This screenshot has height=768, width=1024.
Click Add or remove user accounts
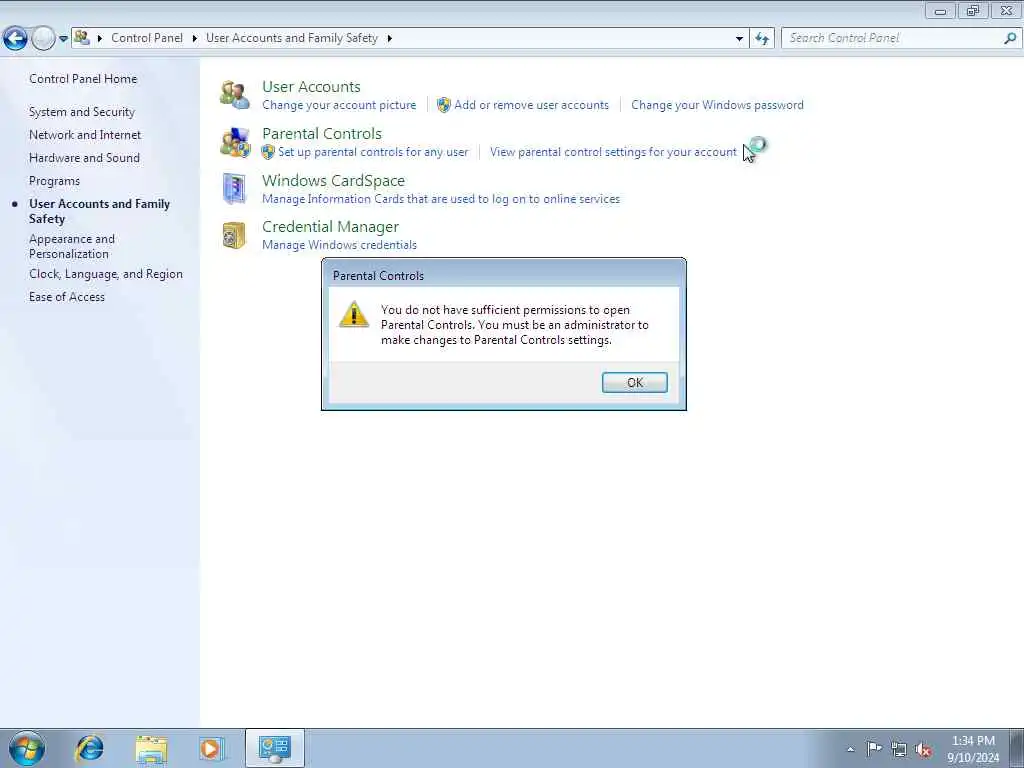(532, 105)
